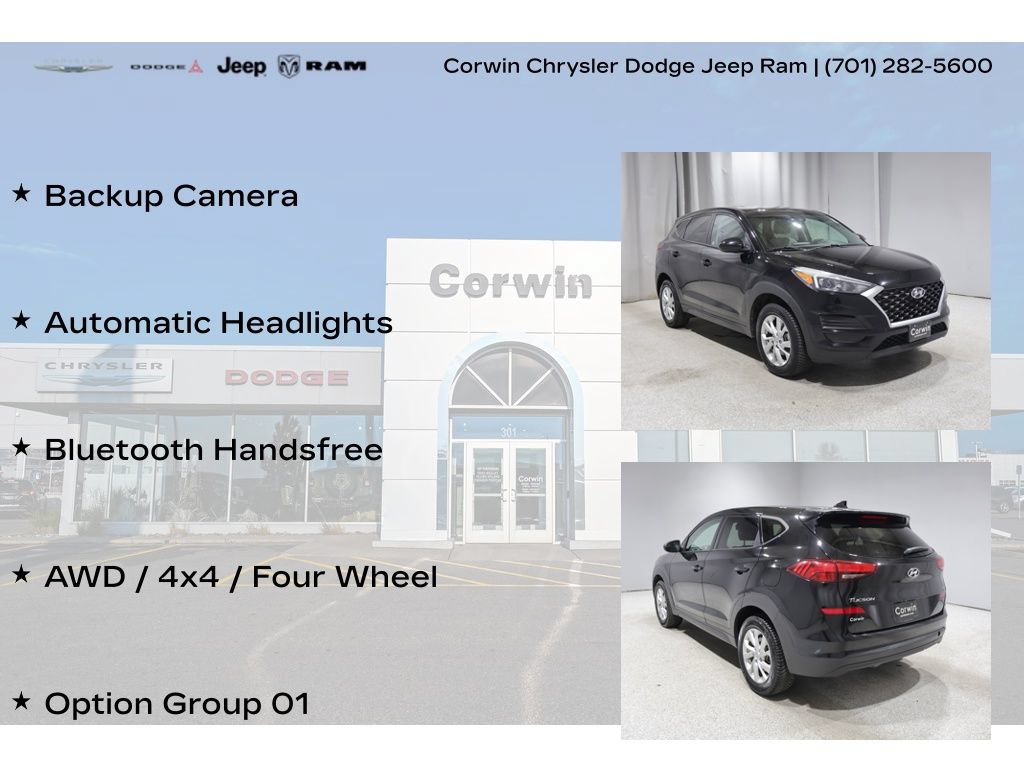The image size is (1024, 768).
Task: Click the star bullet beside Automatic Headlights
Action: 21,320
